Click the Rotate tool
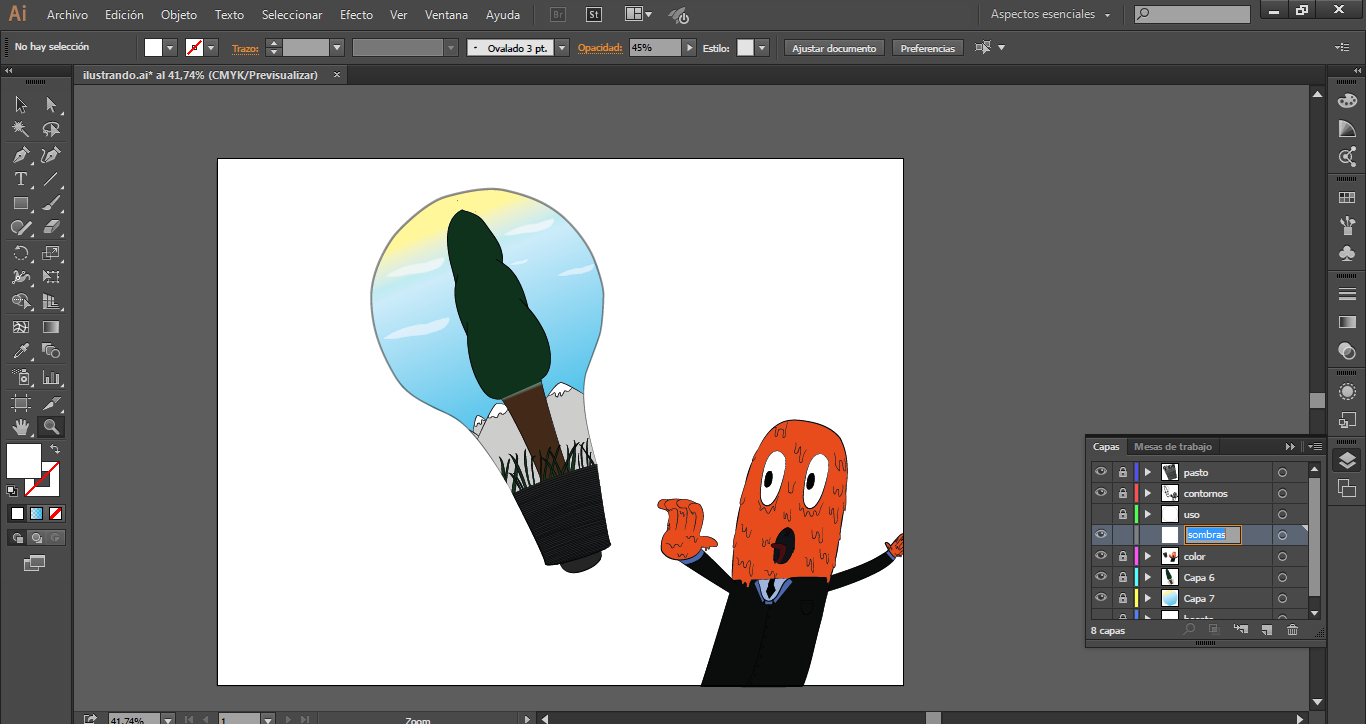Viewport: 1366px width, 724px height. pos(20,254)
